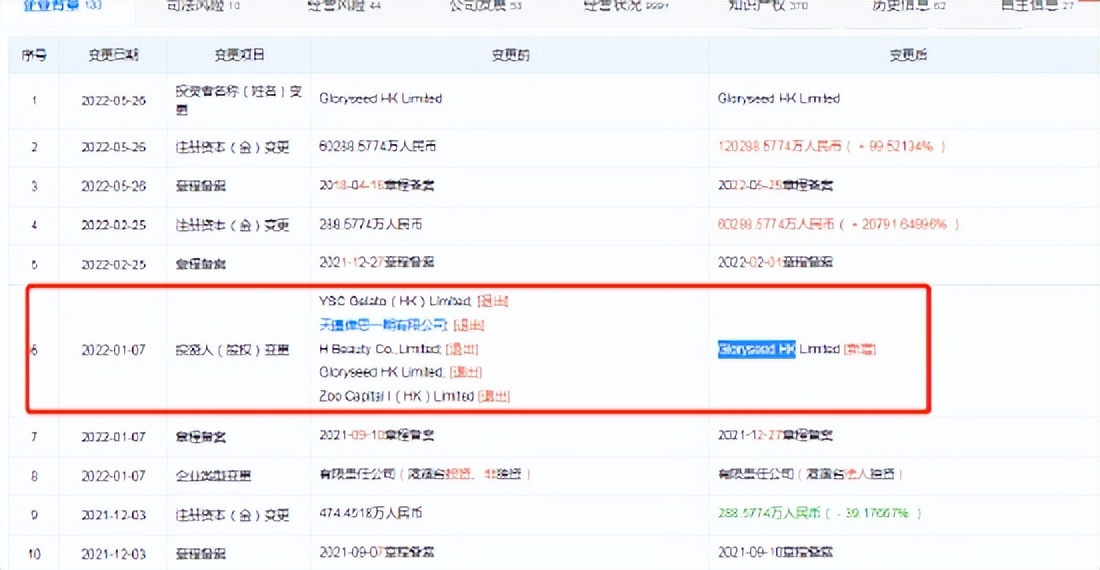Click the 序号 column header
This screenshot has height=570, width=1100.
pos(34,55)
